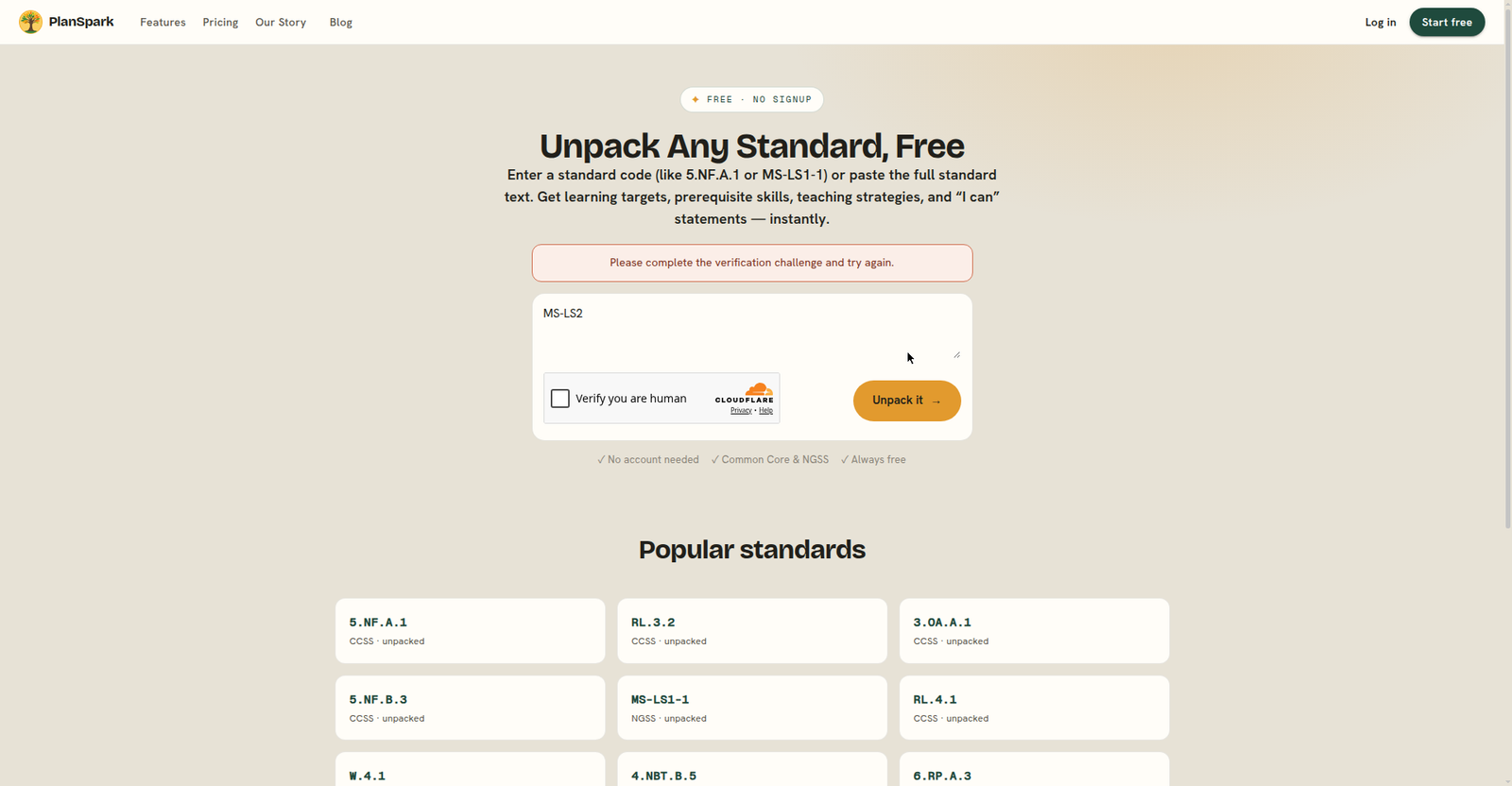Open the RL.3.2 standard card
This screenshot has width=1512, height=786.
tap(752, 630)
